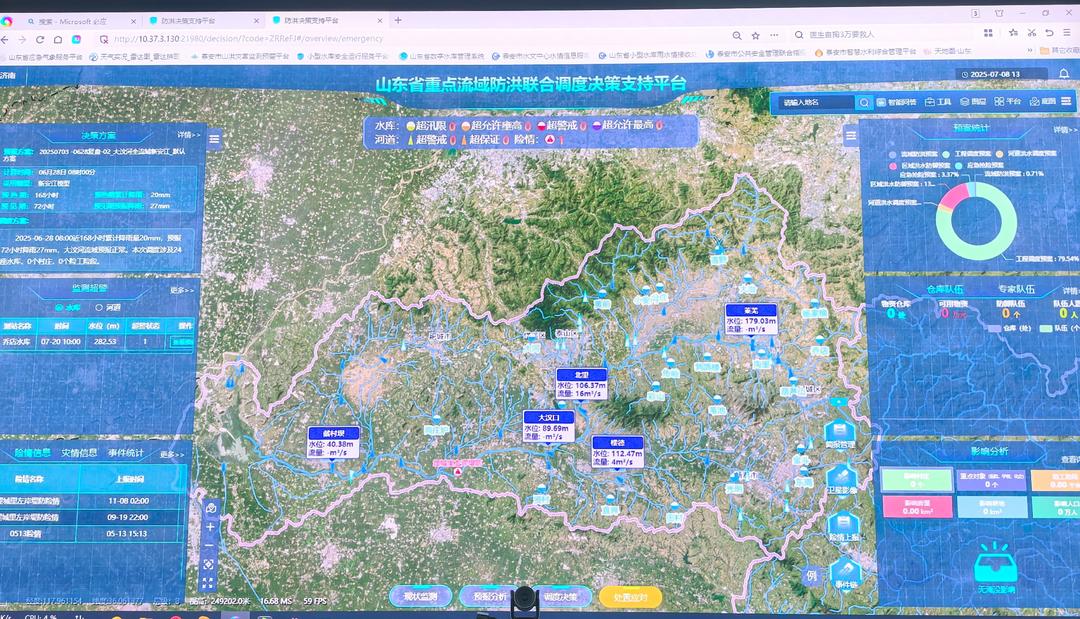The height and width of the screenshot is (619, 1080).
Task: Expand 详情>> in the 决策方案 panel
Action: (187, 134)
